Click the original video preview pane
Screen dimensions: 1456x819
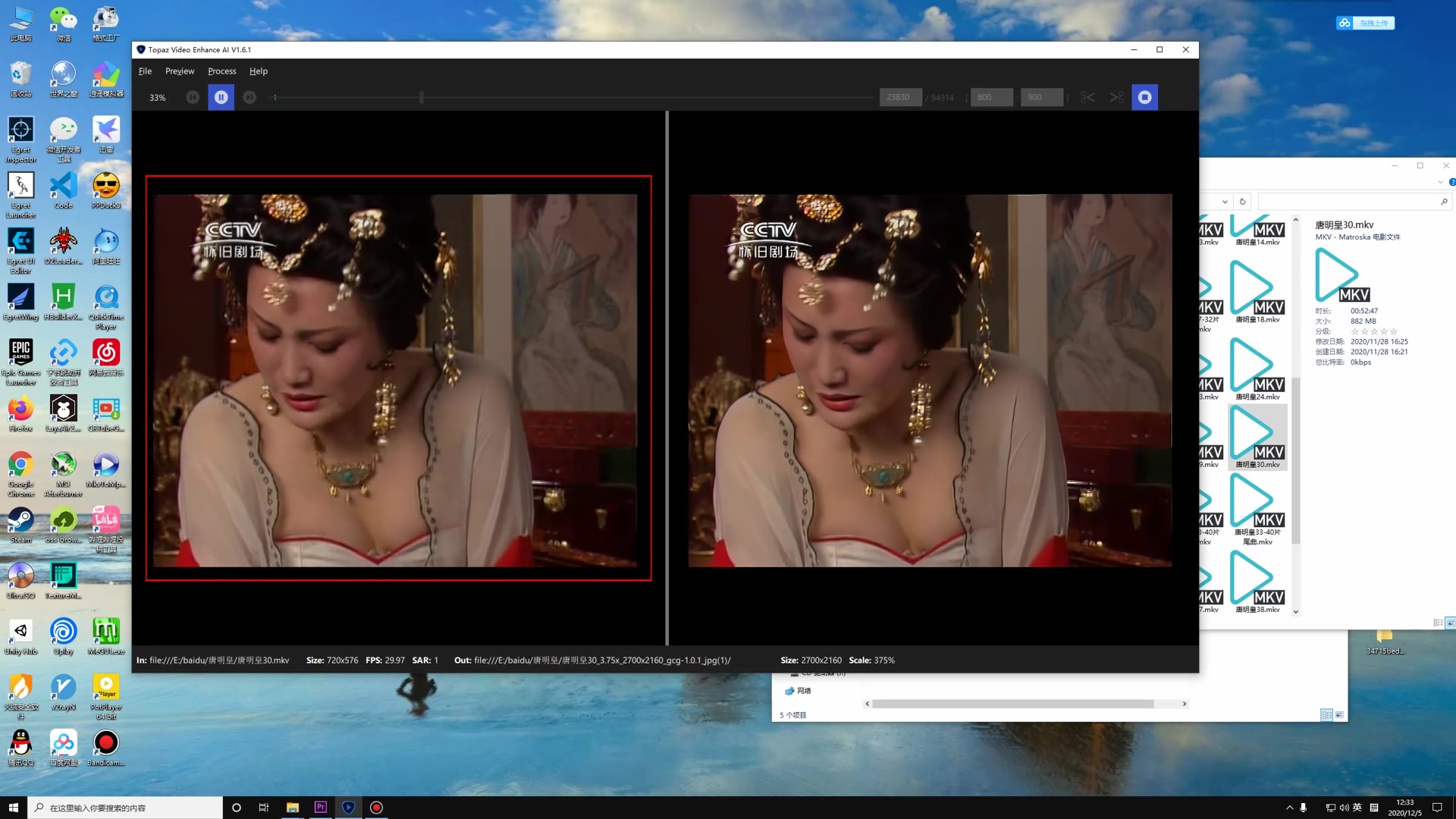pyautogui.click(x=398, y=378)
